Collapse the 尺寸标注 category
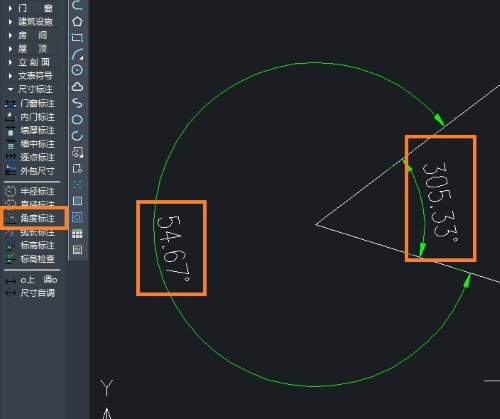This screenshot has width=500, height=419. click(31, 89)
